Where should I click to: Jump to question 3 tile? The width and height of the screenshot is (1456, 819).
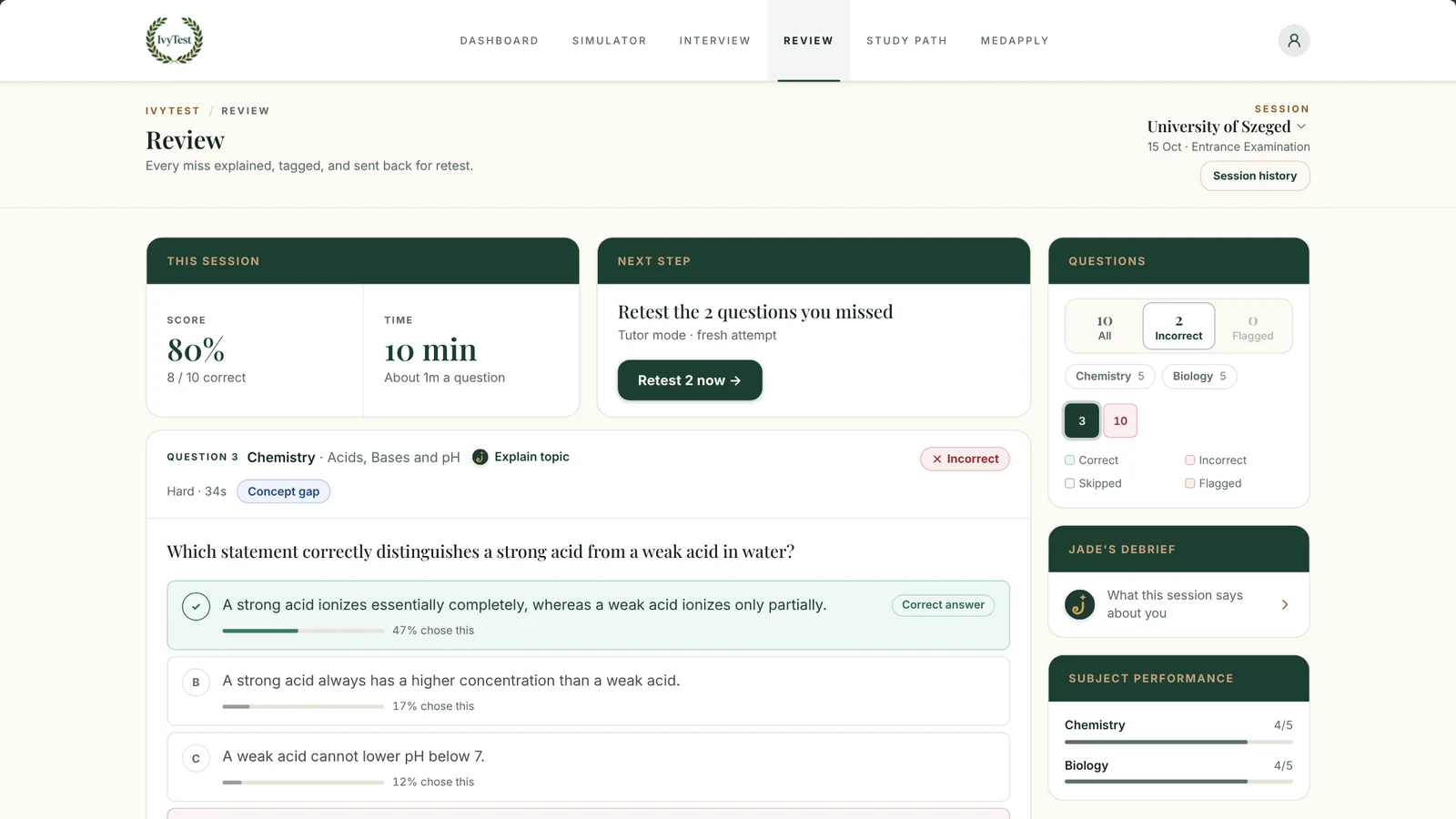[1082, 420]
